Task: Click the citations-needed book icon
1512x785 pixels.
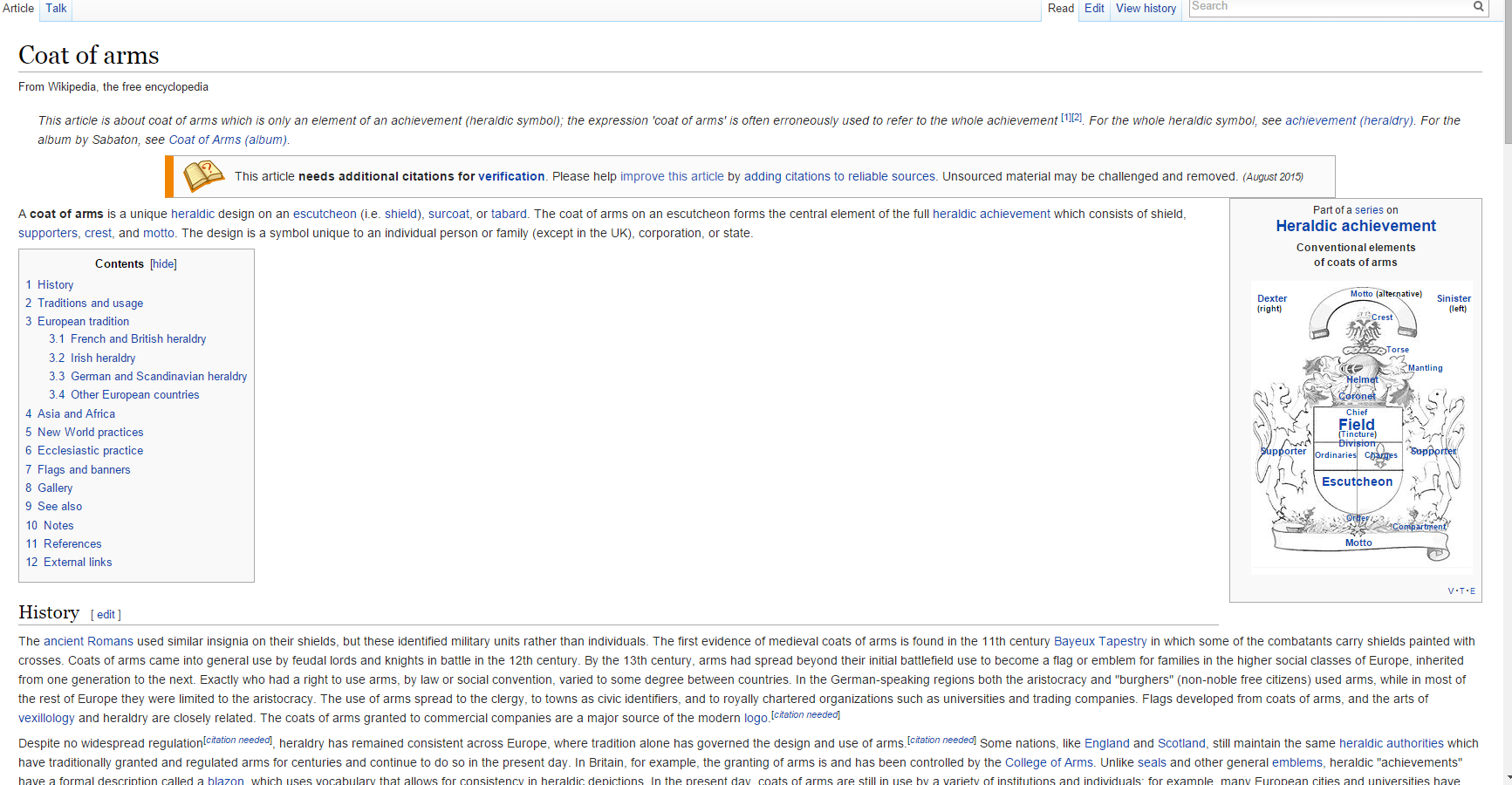Action: coord(203,176)
